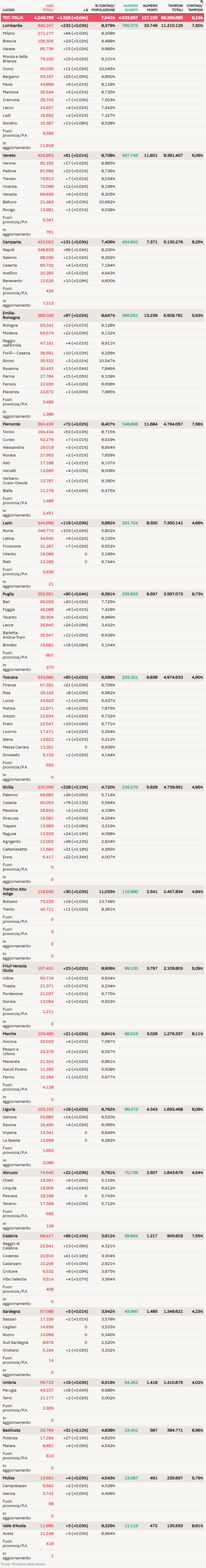Click Torino case count 194.434

[46, 432]
